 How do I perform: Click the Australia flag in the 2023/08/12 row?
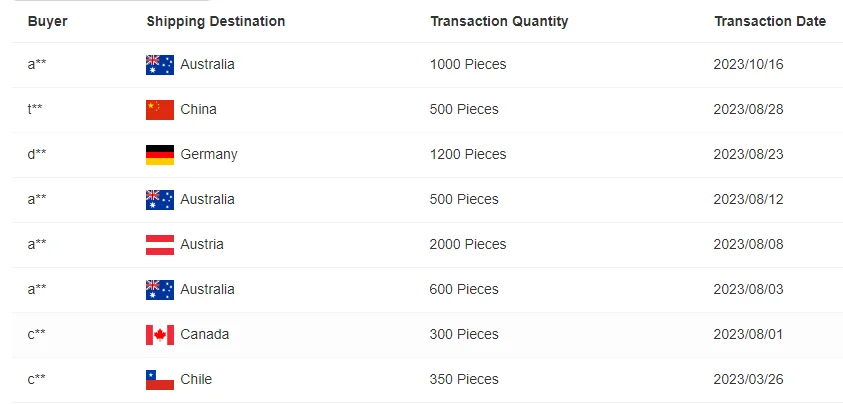tap(159, 200)
